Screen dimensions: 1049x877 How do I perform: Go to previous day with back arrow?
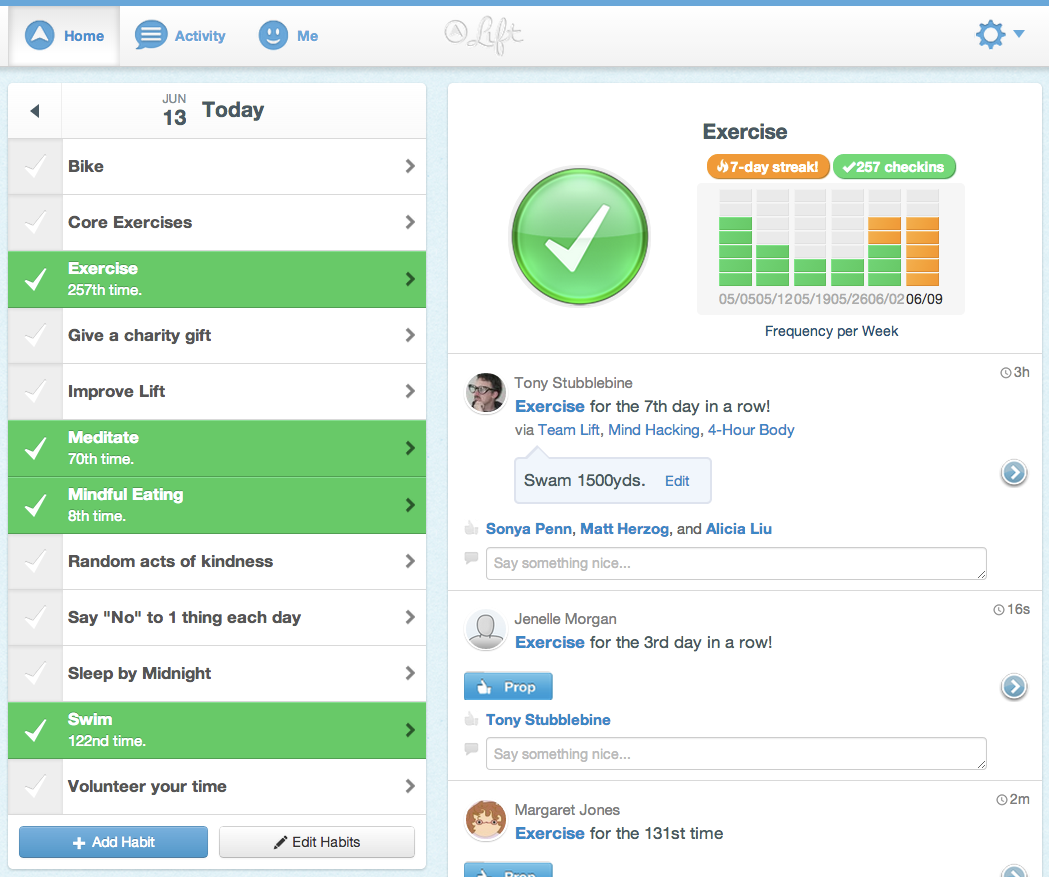click(x=35, y=110)
